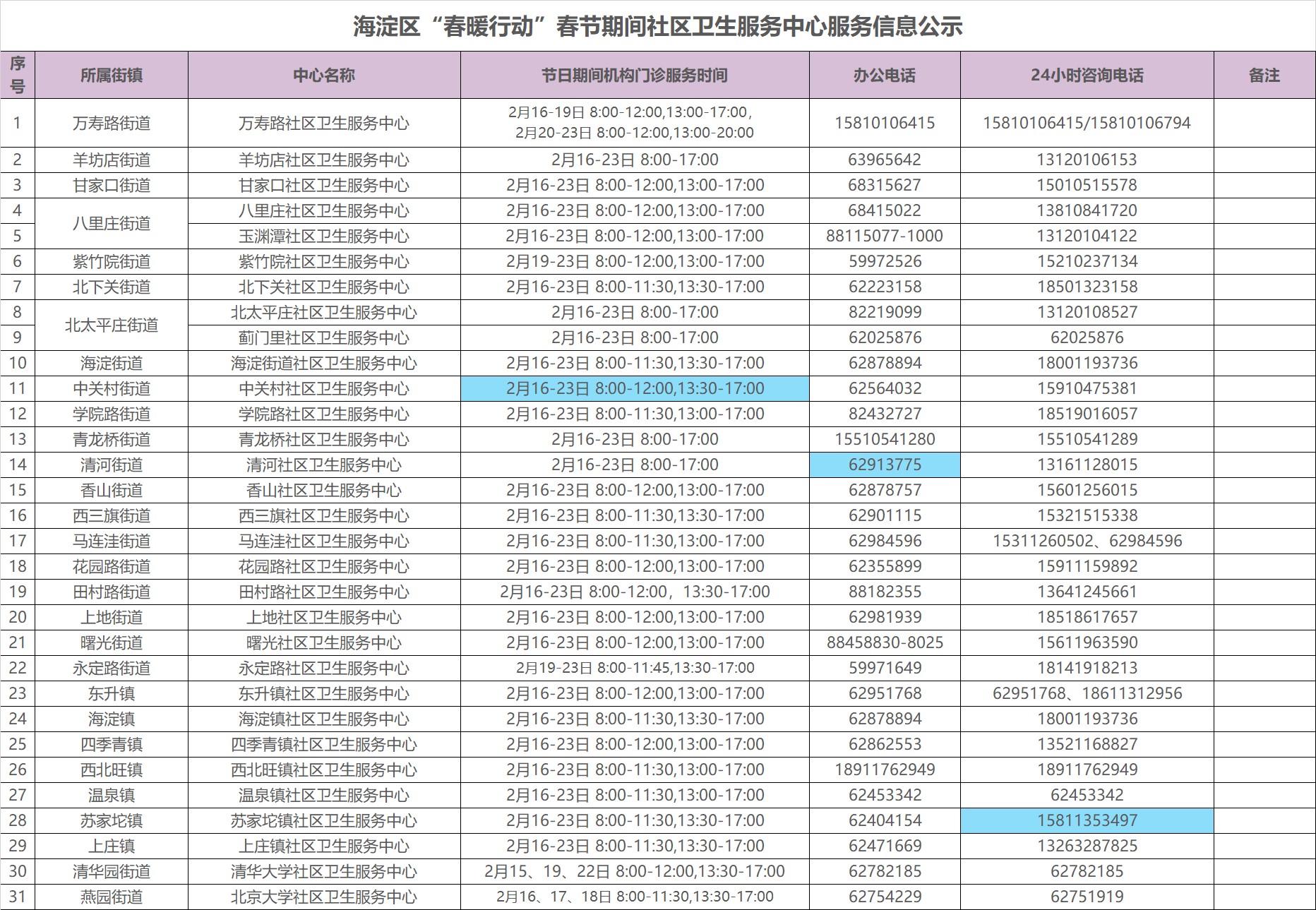
Task: Click the 备注 column header
Action: 1264,75
